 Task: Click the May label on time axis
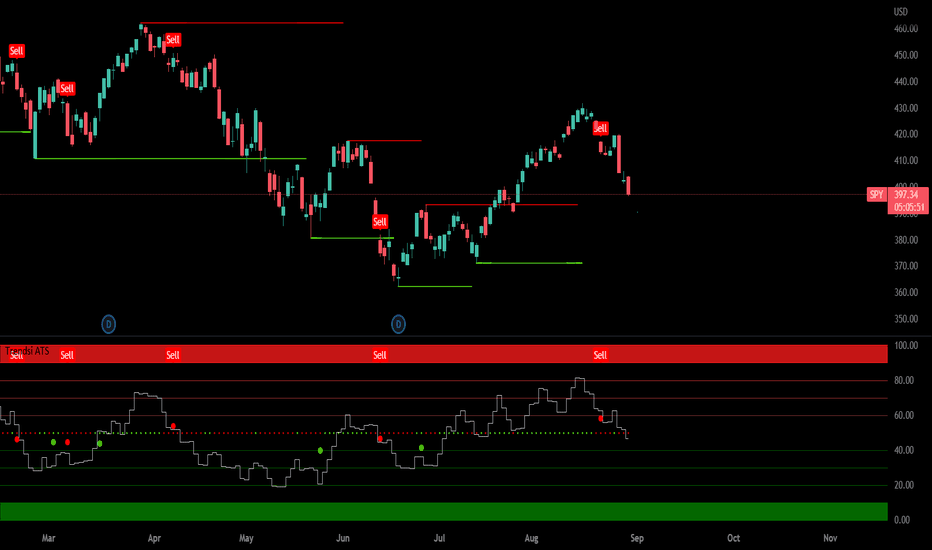click(246, 538)
